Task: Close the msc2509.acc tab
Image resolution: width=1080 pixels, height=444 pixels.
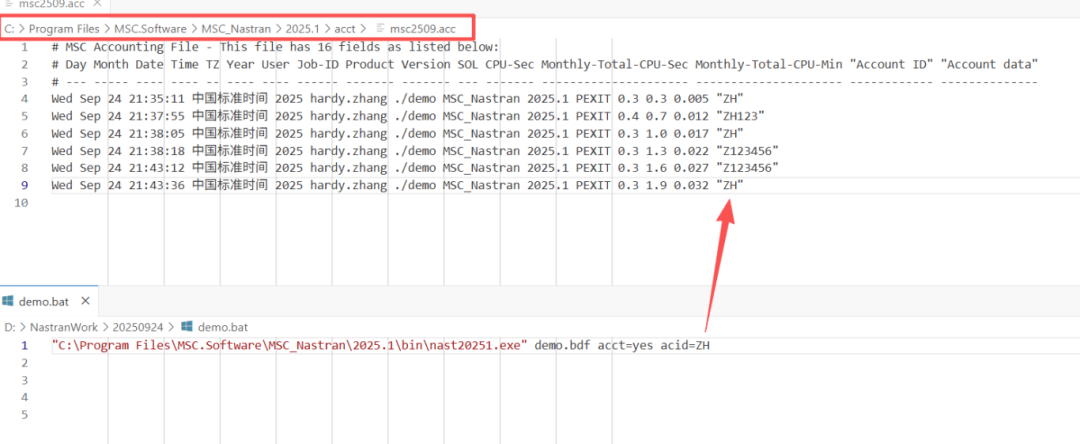Action: [x=97, y=3]
